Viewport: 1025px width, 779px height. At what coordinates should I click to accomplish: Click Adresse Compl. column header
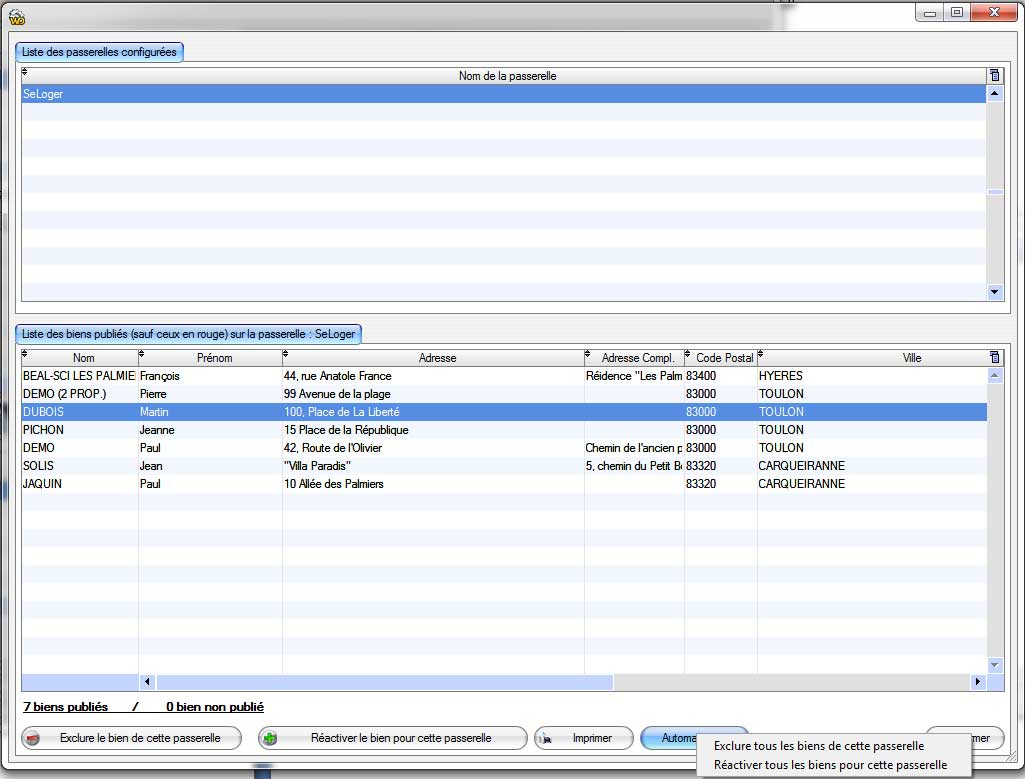point(637,358)
